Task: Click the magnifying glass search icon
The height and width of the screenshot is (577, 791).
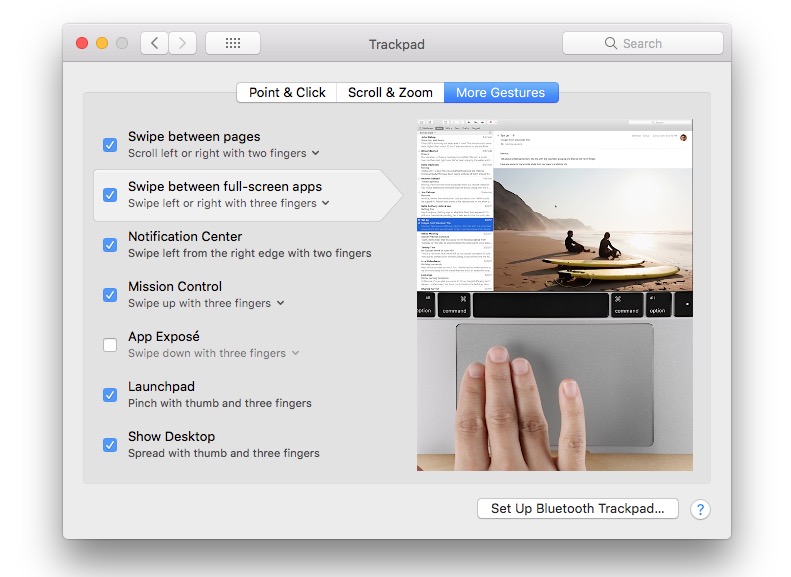Action: click(x=611, y=43)
